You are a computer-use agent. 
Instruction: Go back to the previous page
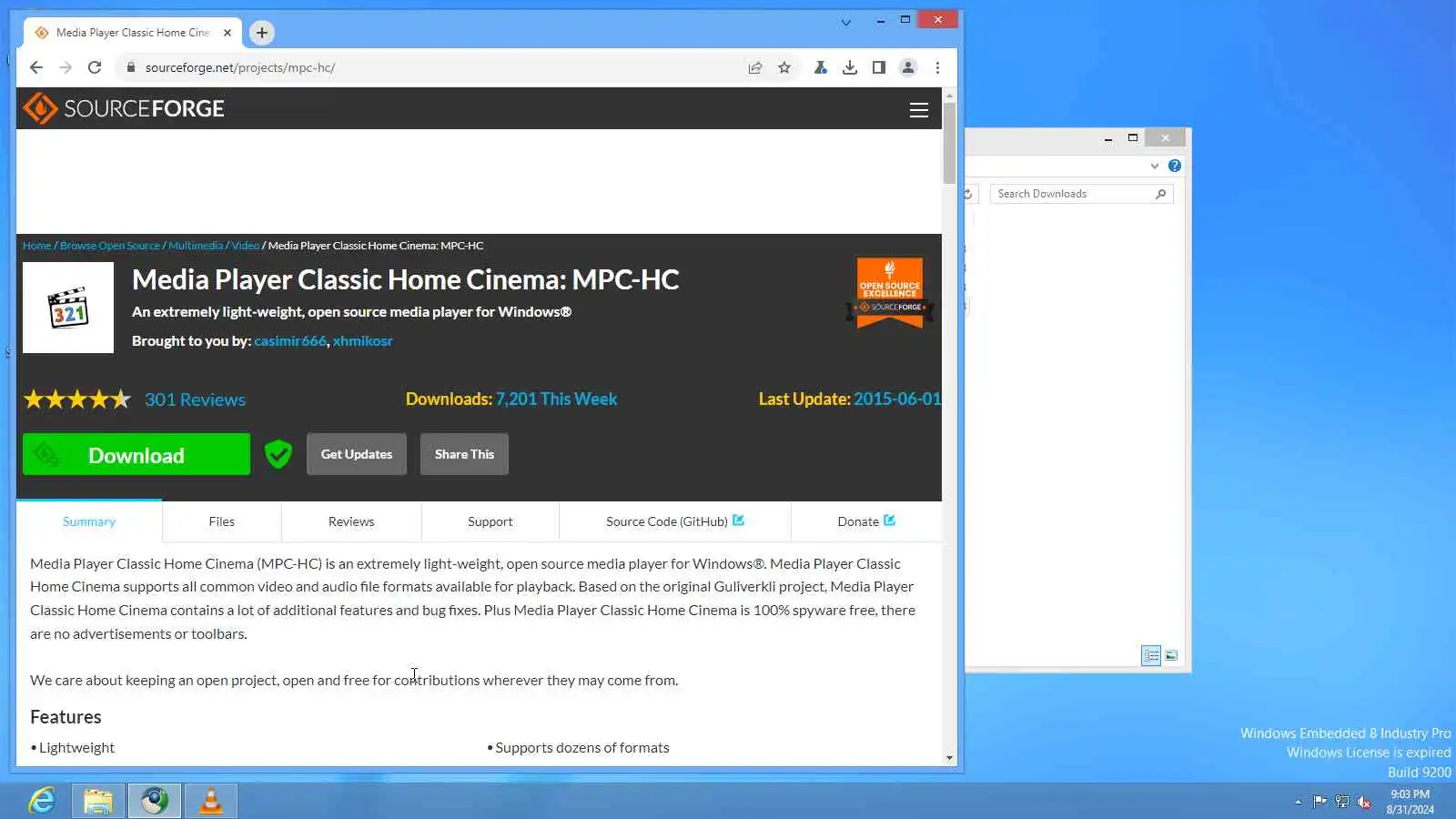36,67
